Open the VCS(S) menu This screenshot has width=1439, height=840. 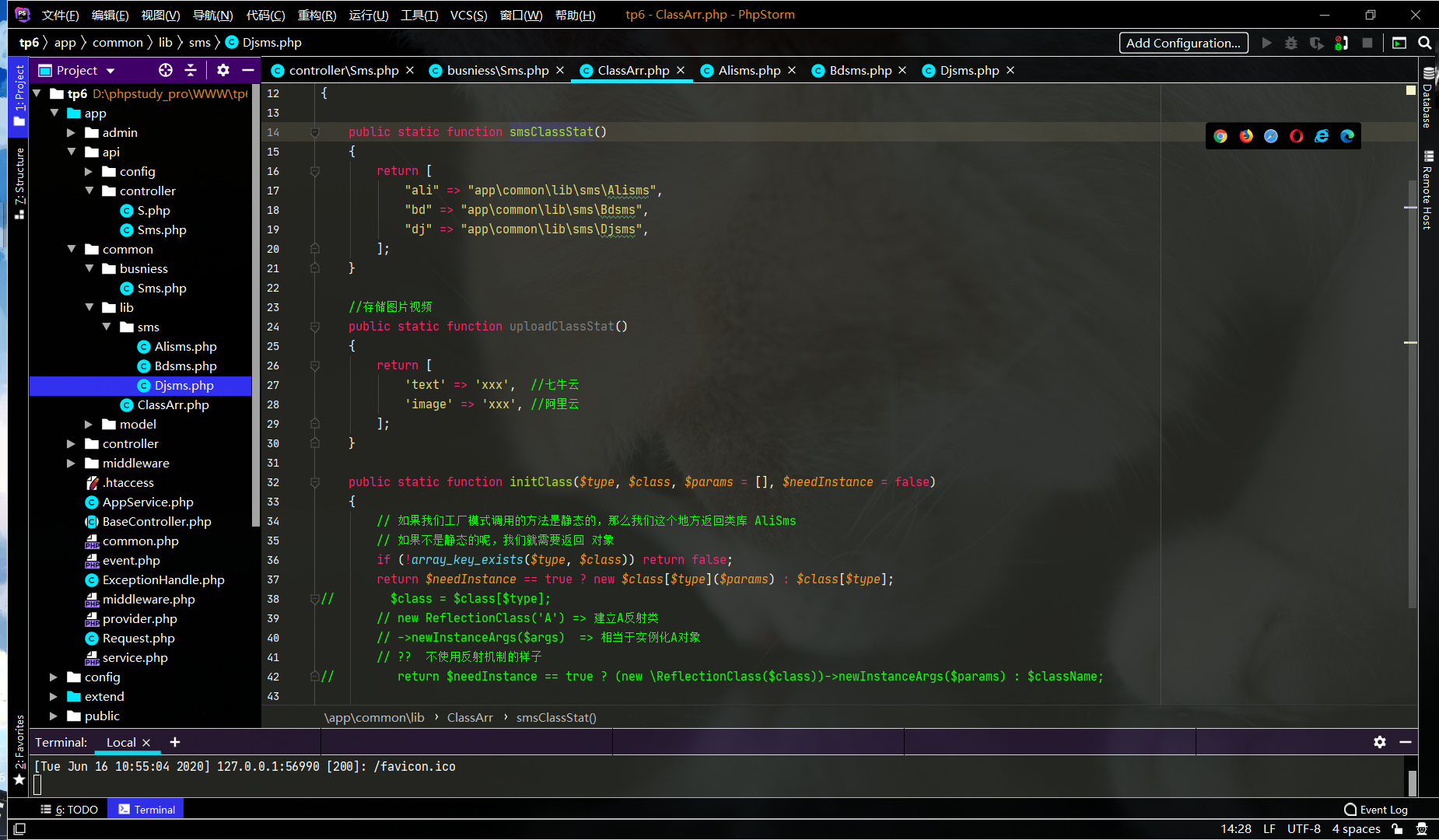click(x=469, y=15)
